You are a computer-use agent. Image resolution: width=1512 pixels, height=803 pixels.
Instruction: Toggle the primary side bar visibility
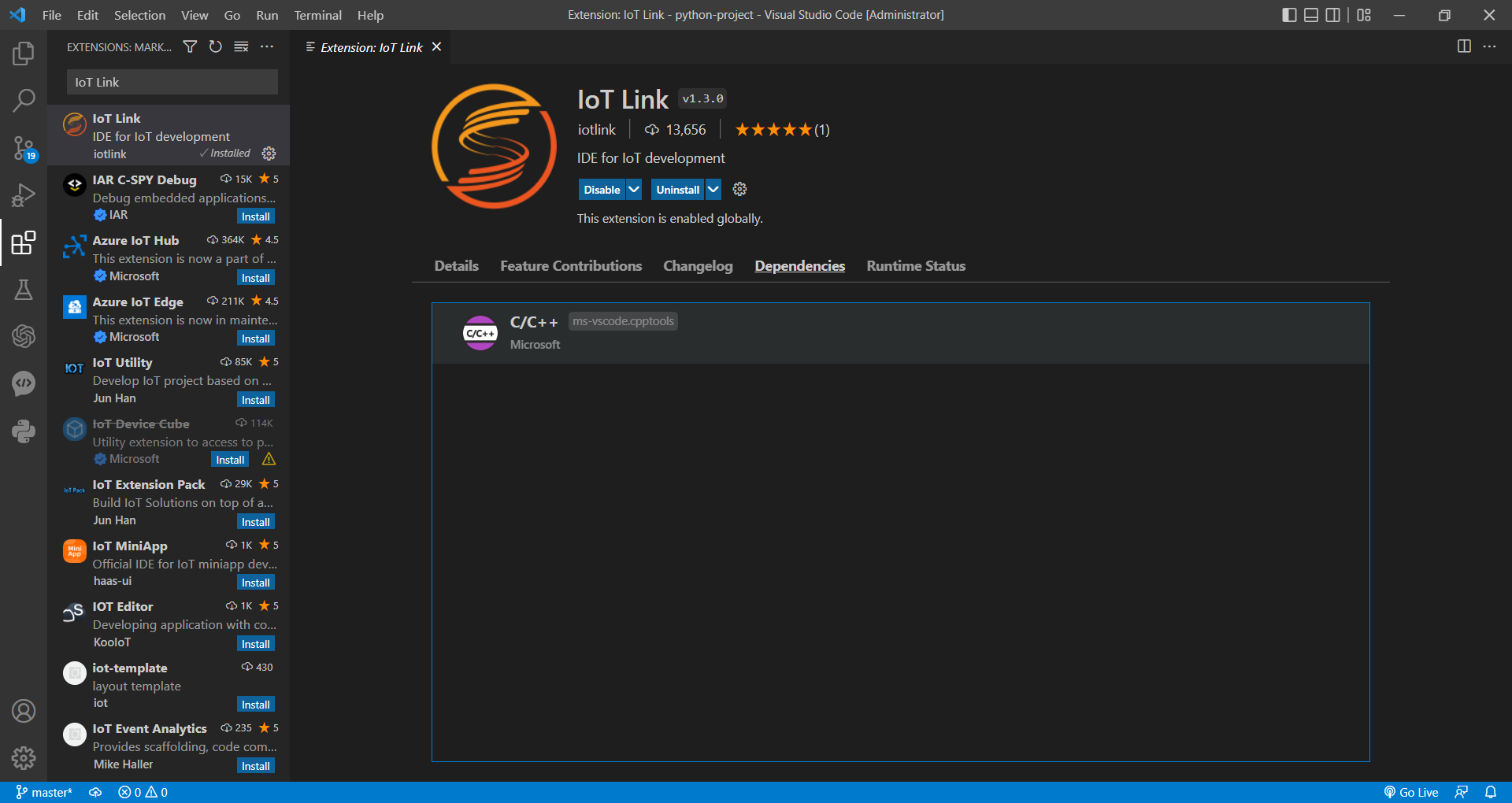point(1289,15)
